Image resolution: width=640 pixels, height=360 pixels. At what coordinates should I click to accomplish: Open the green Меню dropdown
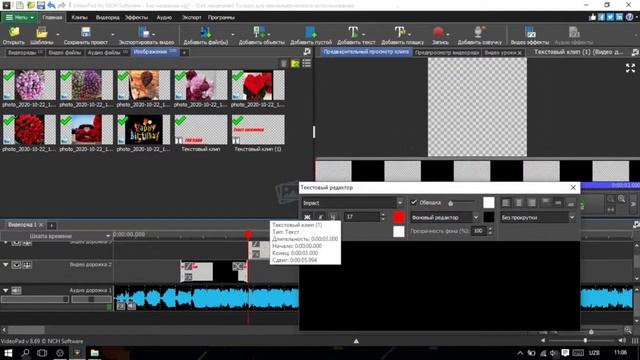click(x=19, y=18)
